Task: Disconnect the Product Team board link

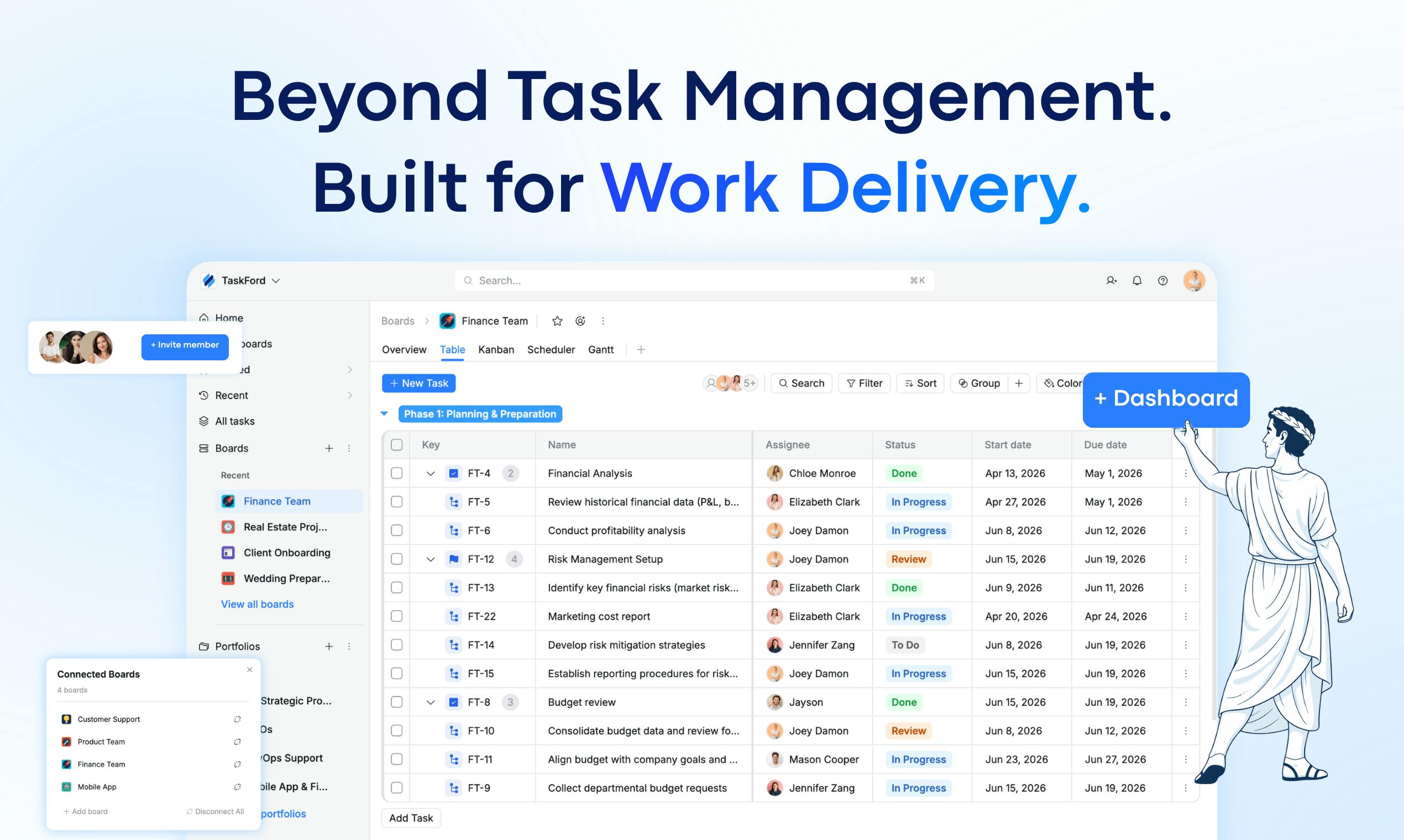Action: [x=237, y=742]
